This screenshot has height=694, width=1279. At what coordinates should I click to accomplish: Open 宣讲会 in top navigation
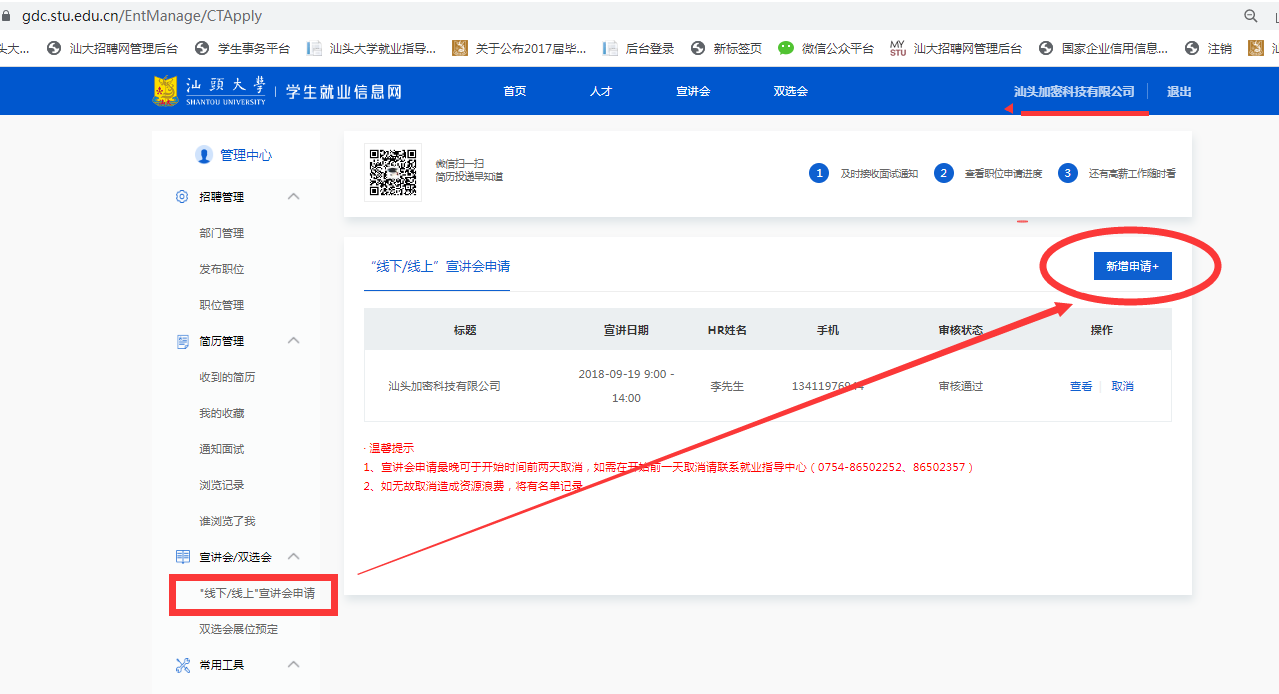693,91
